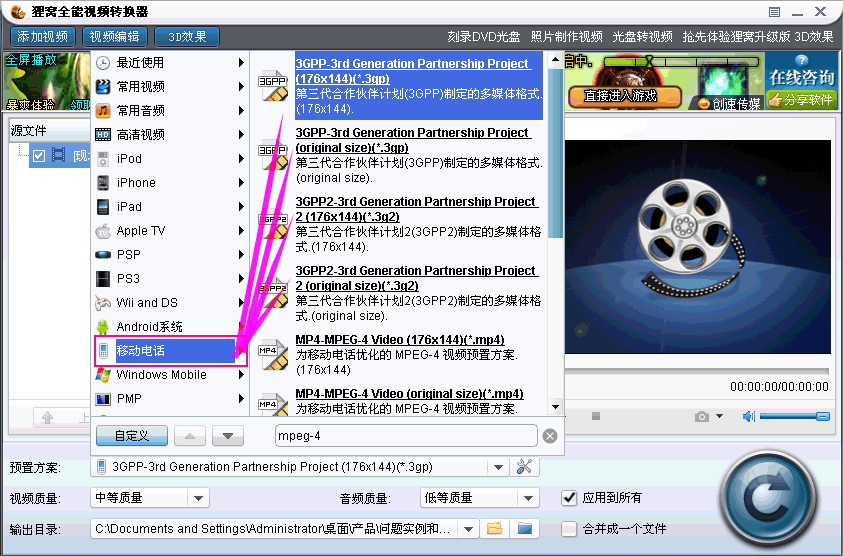Expand the PSP submenu arrow

point(241,255)
